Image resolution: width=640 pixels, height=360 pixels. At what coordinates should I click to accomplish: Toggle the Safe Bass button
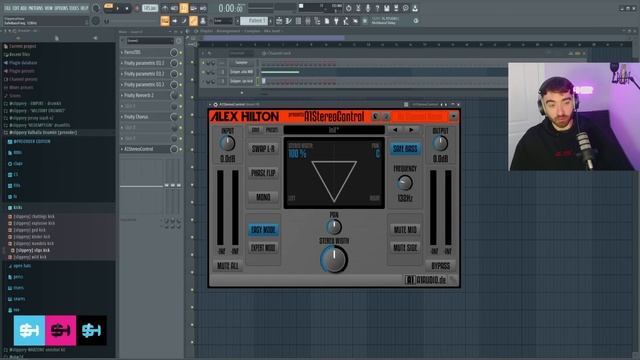pos(405,149)
